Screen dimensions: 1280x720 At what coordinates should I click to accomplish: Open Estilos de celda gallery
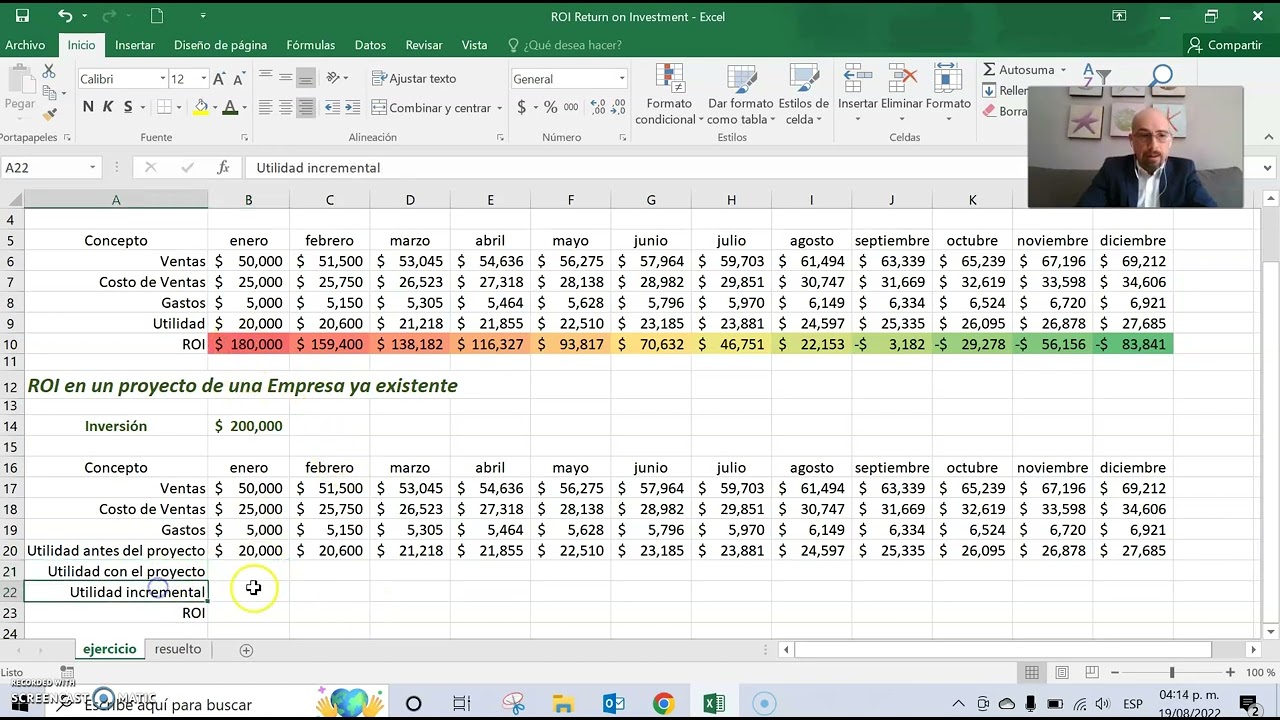tap(802, 94)
